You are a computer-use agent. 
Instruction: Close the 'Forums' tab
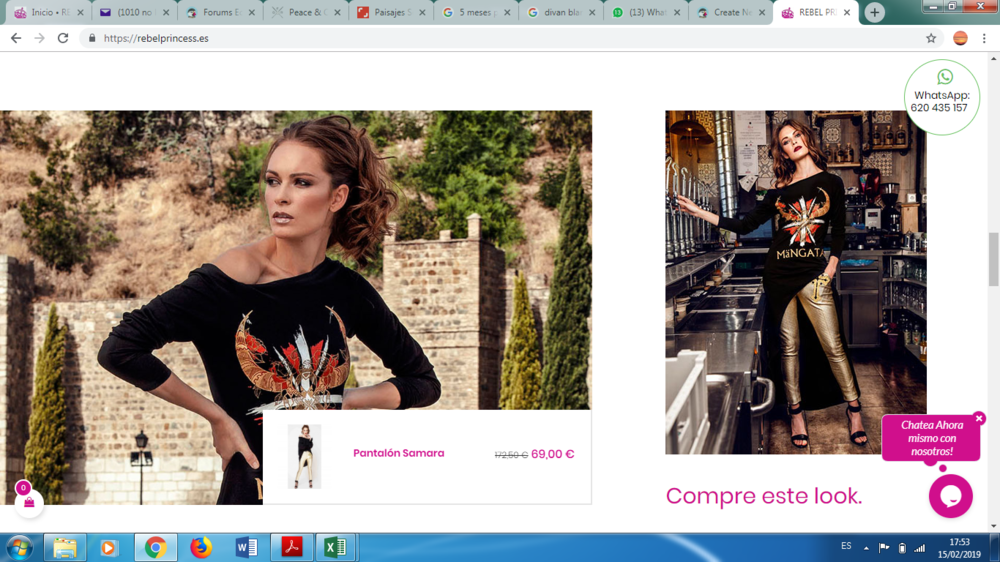(x=251, y=12)
